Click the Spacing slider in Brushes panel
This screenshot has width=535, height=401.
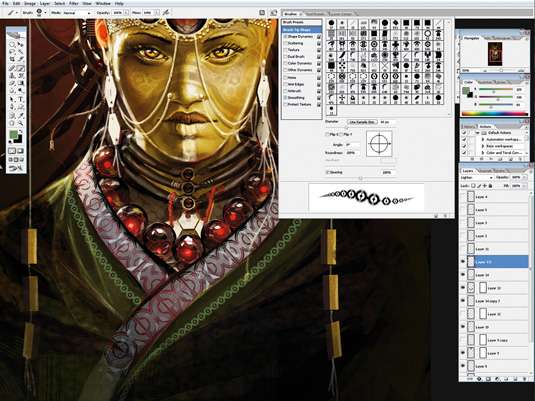[360, 178]
